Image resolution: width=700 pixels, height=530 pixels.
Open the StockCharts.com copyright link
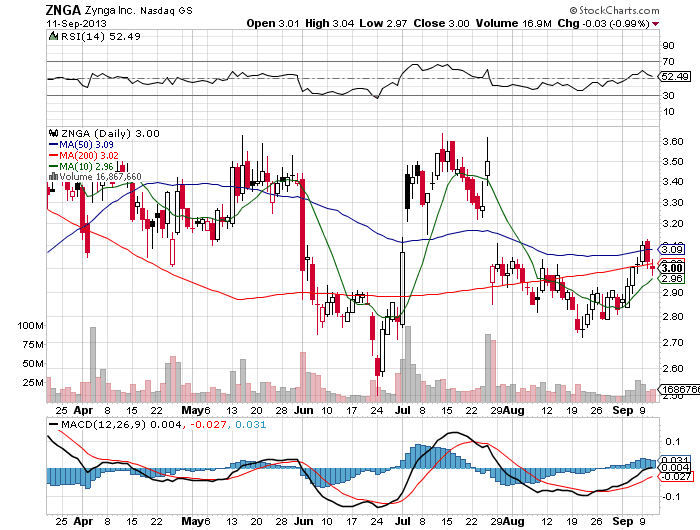pos(614,10)
